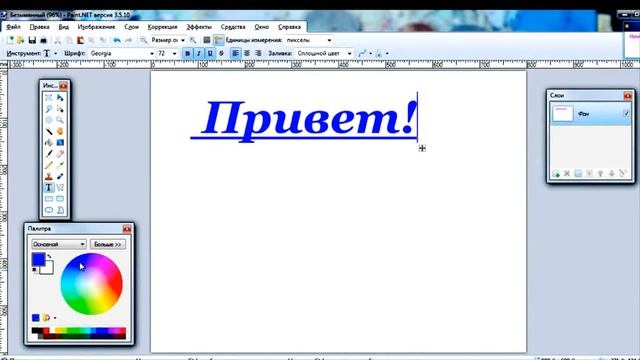640x360 pixels.
Task: Click the Zoom in toolbar icon
Action: click(x=193, y=40)
